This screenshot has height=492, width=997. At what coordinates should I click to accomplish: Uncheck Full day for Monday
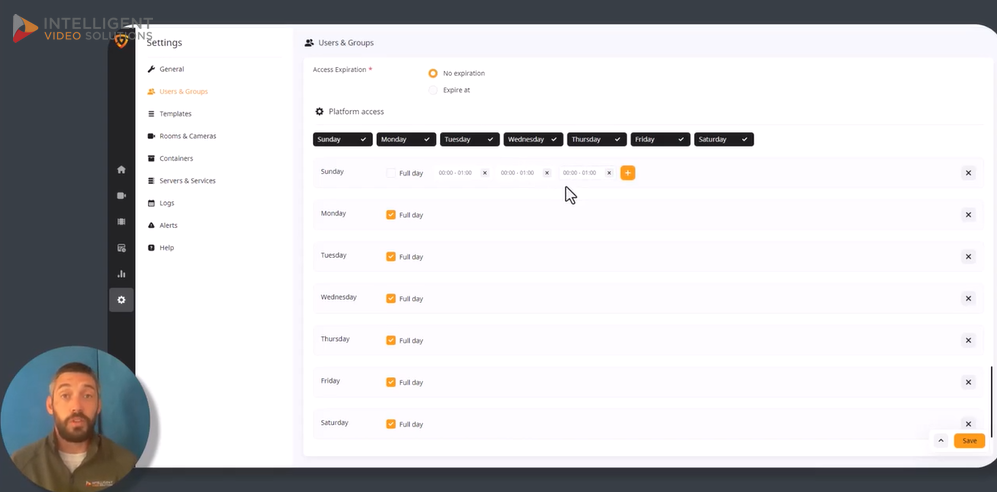[391, 215]
